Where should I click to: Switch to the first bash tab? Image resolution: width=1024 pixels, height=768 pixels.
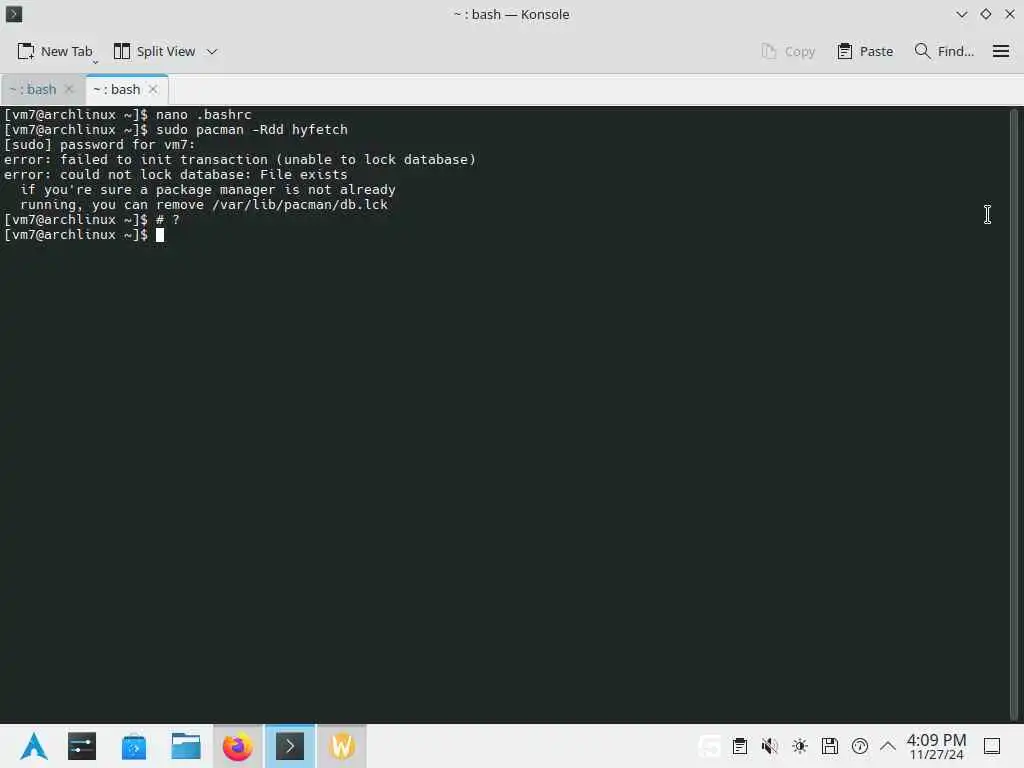click(x=33, y=89)
